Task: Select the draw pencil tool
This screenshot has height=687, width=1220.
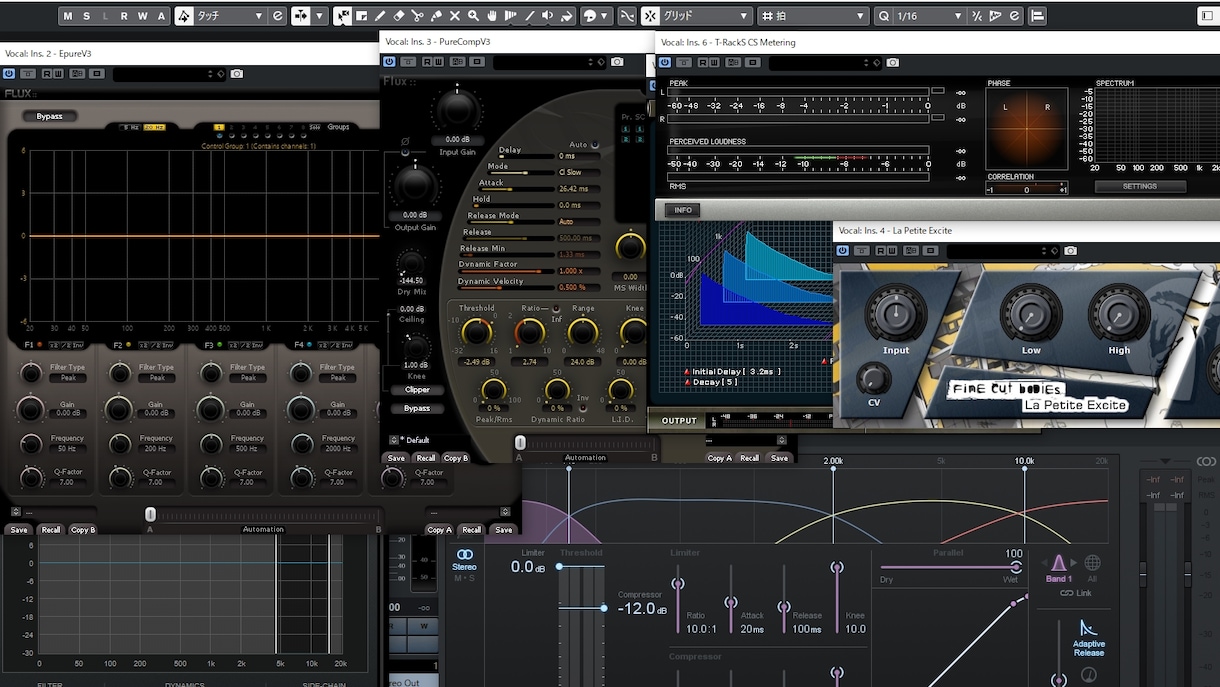Action: point(380,16)
